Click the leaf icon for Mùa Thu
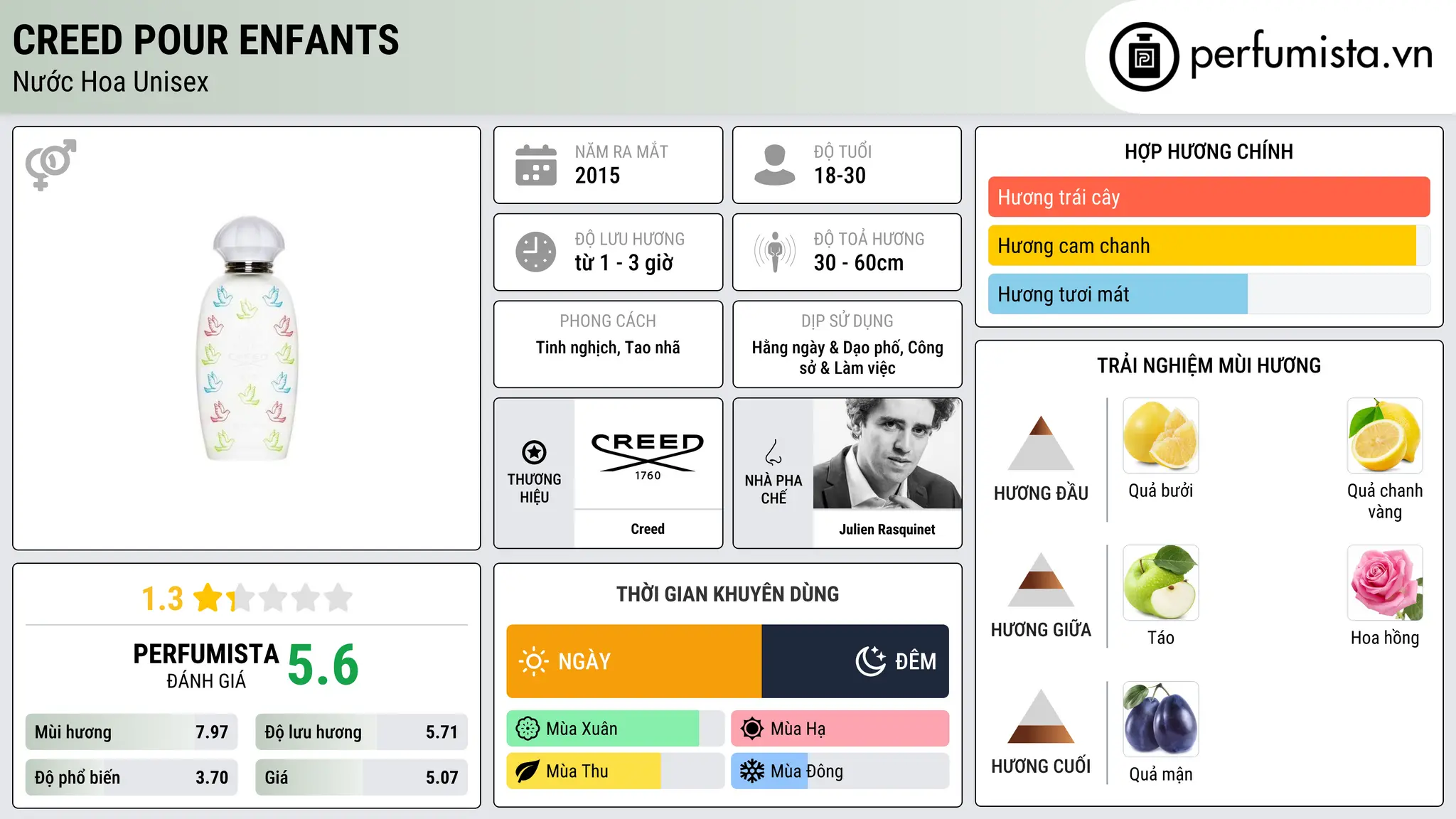 [528, 771]
